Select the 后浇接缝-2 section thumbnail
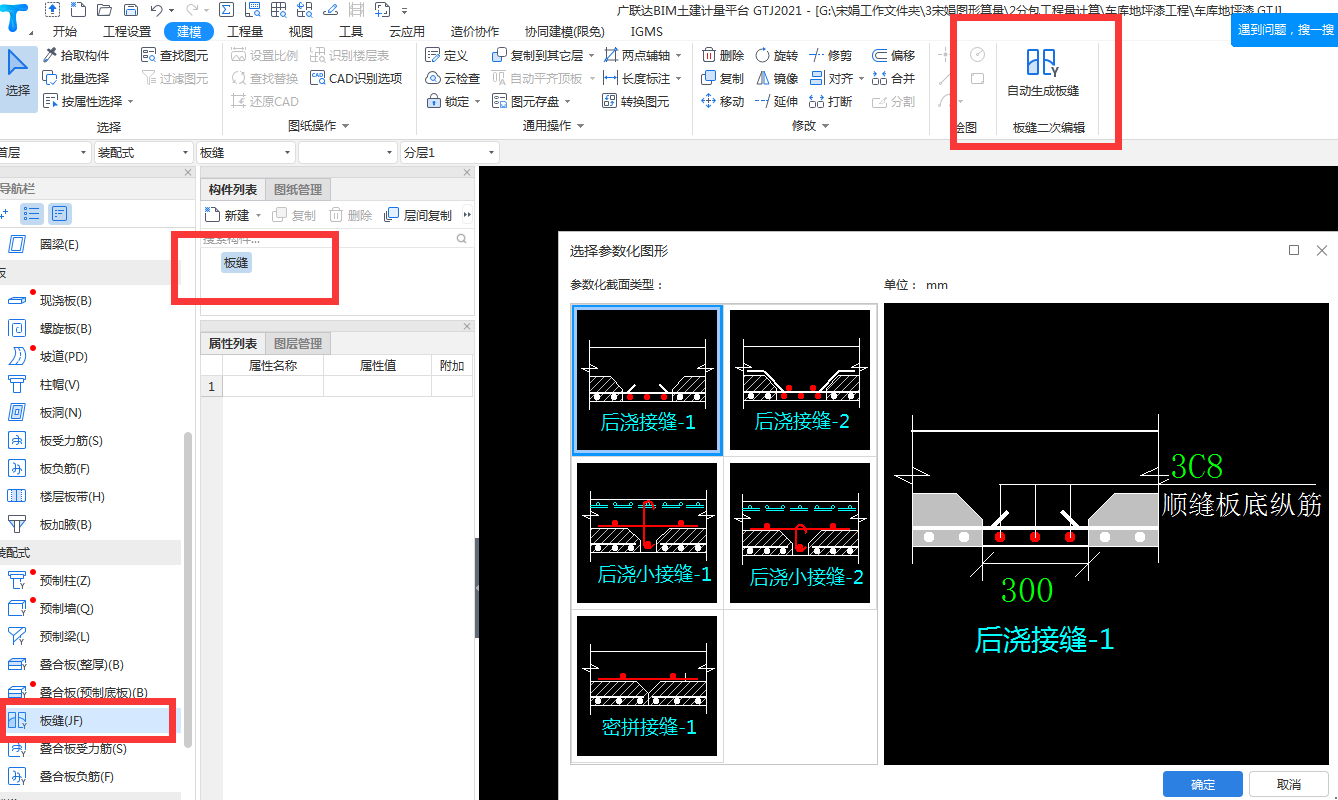This screenshot has height=800, width=1338. point(800,380)
